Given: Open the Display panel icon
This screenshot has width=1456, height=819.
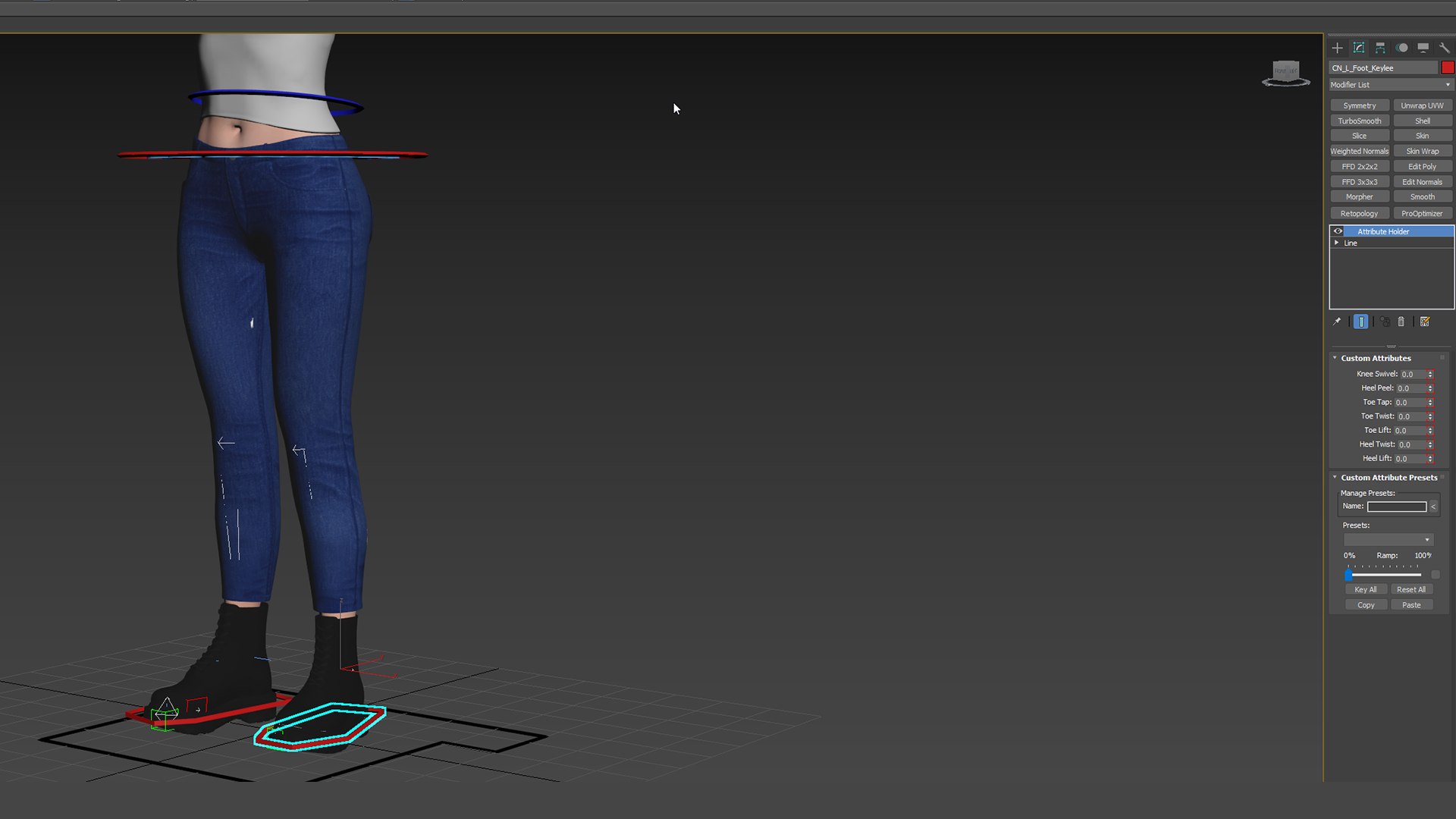Looking at the screenshot, I should coord(1423,48).
